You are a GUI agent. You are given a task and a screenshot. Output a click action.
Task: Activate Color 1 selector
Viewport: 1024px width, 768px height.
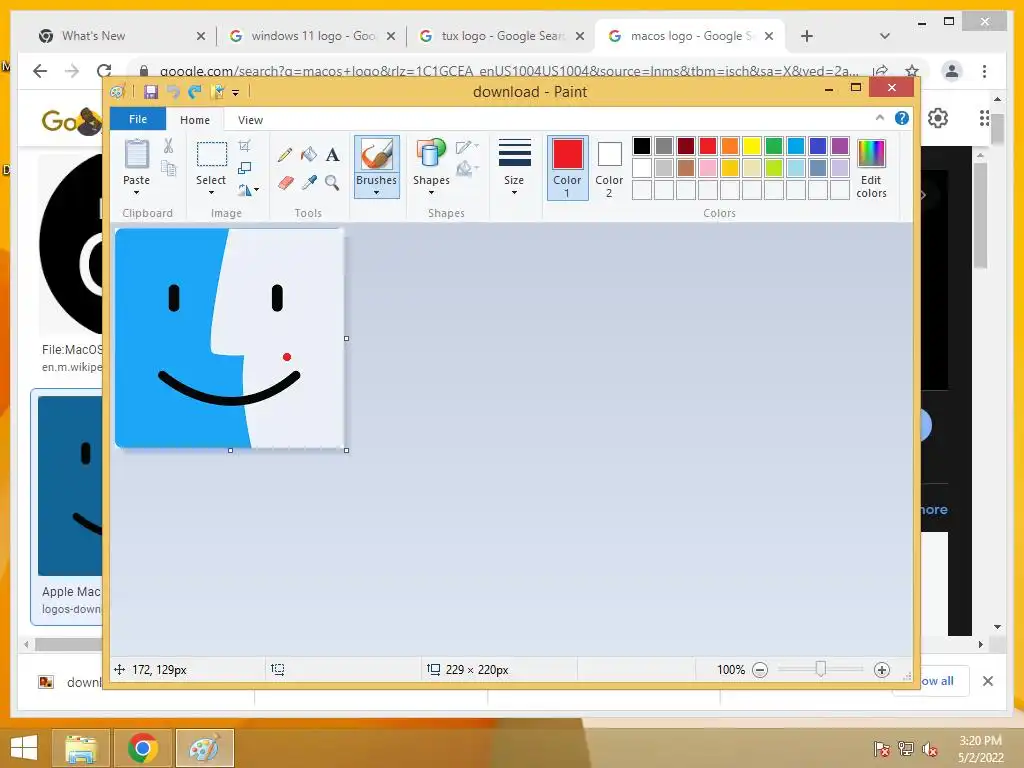(x=568, y=168)
